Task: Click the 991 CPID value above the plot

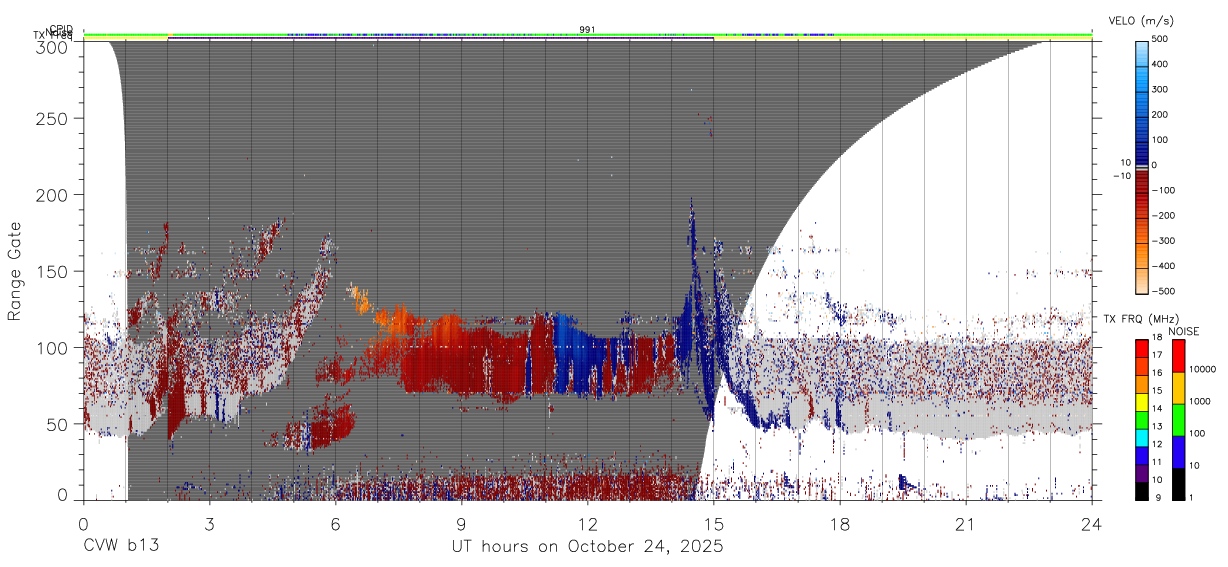Action: point(588,30)
